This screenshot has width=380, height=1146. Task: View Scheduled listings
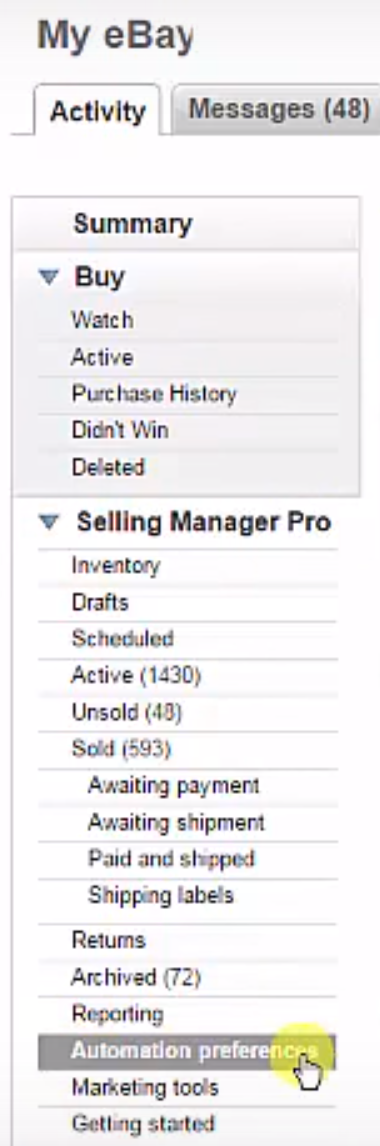[122, 639]
